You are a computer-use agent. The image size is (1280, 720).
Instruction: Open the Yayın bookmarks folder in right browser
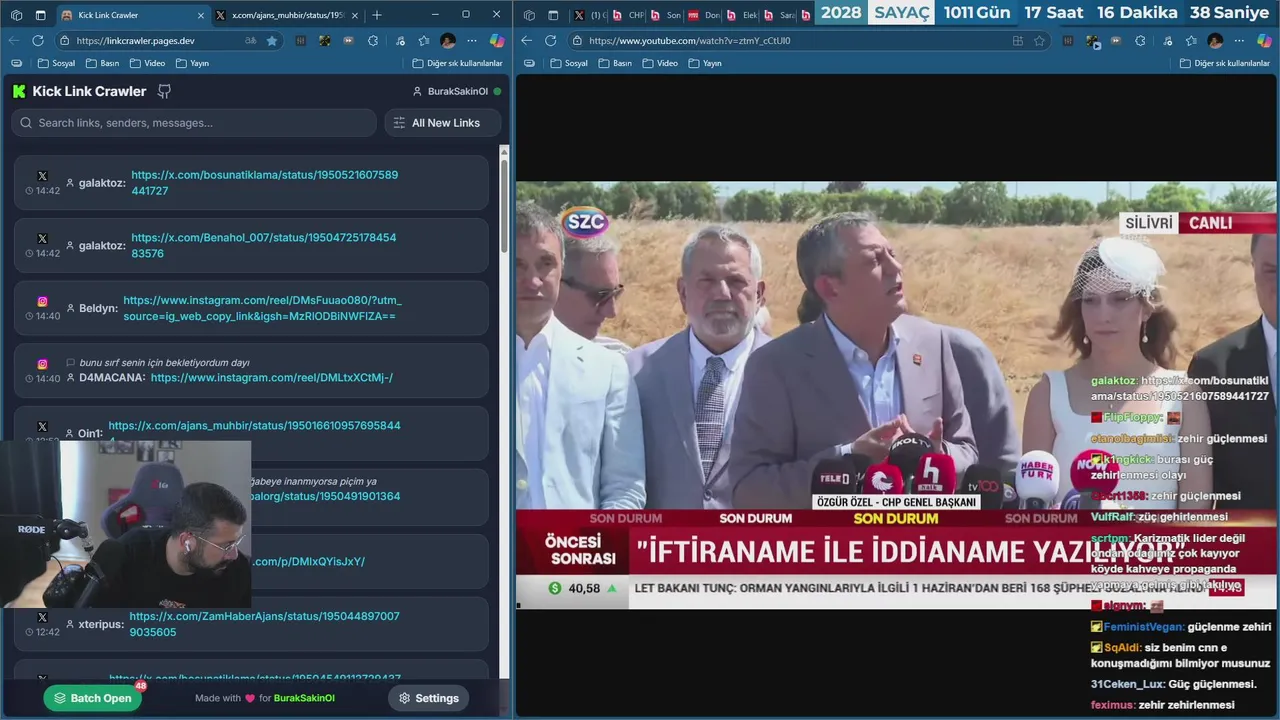click(x=705, y=63)
